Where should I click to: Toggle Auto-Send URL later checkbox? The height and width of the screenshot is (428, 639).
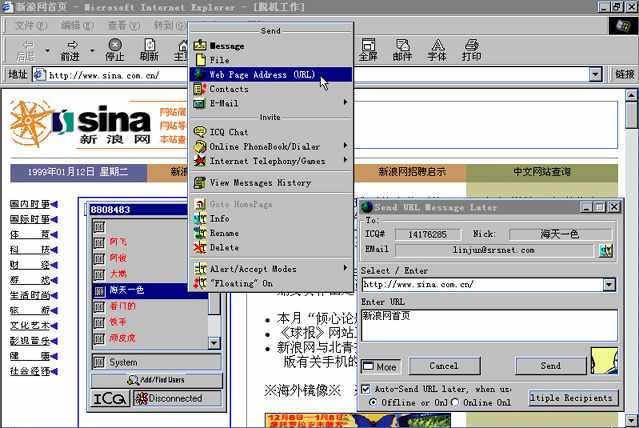pyautogui.click(x=366, y=389)
